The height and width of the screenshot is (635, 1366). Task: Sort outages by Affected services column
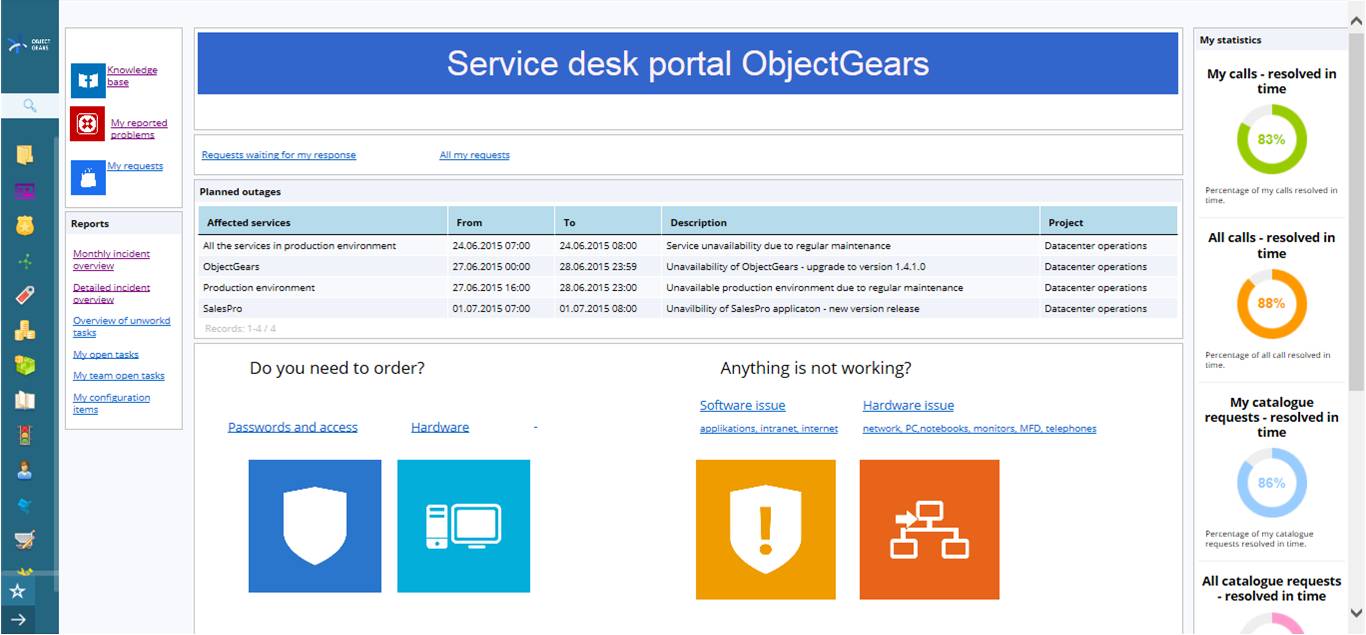point(324,222)
